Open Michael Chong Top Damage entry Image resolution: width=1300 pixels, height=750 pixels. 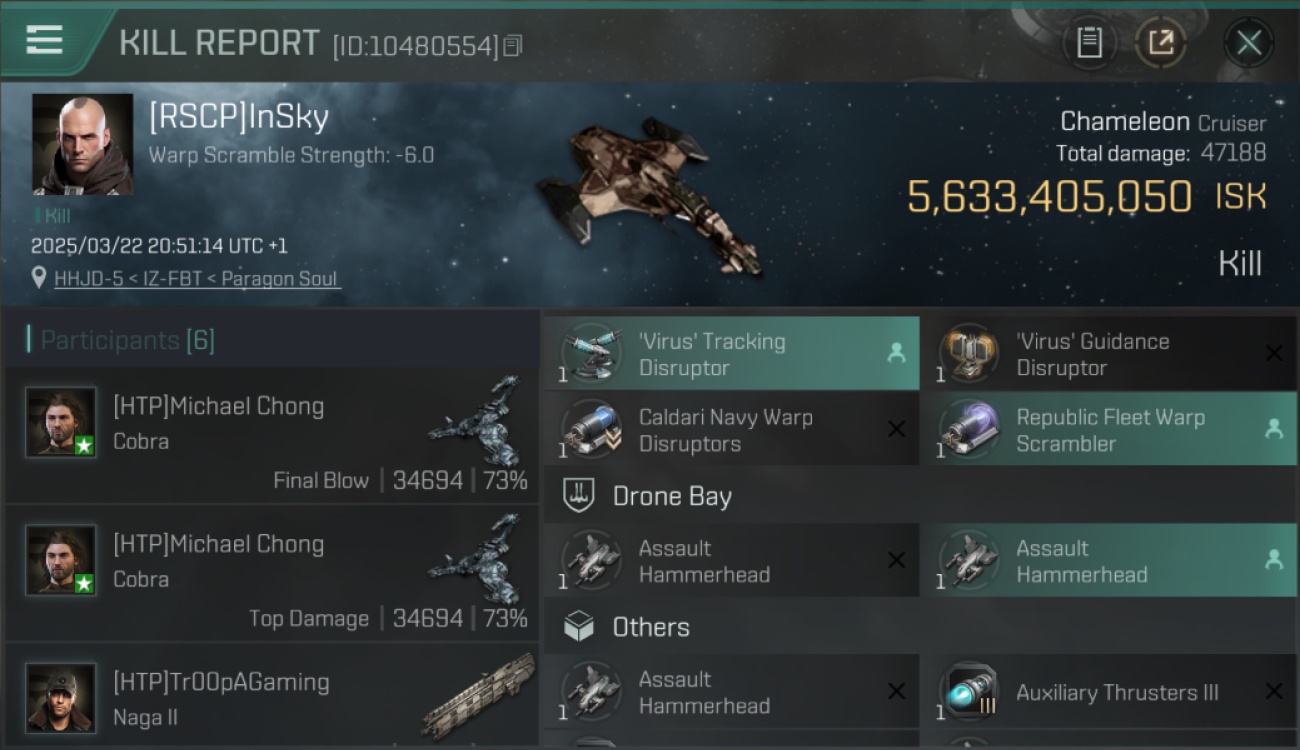271,574
